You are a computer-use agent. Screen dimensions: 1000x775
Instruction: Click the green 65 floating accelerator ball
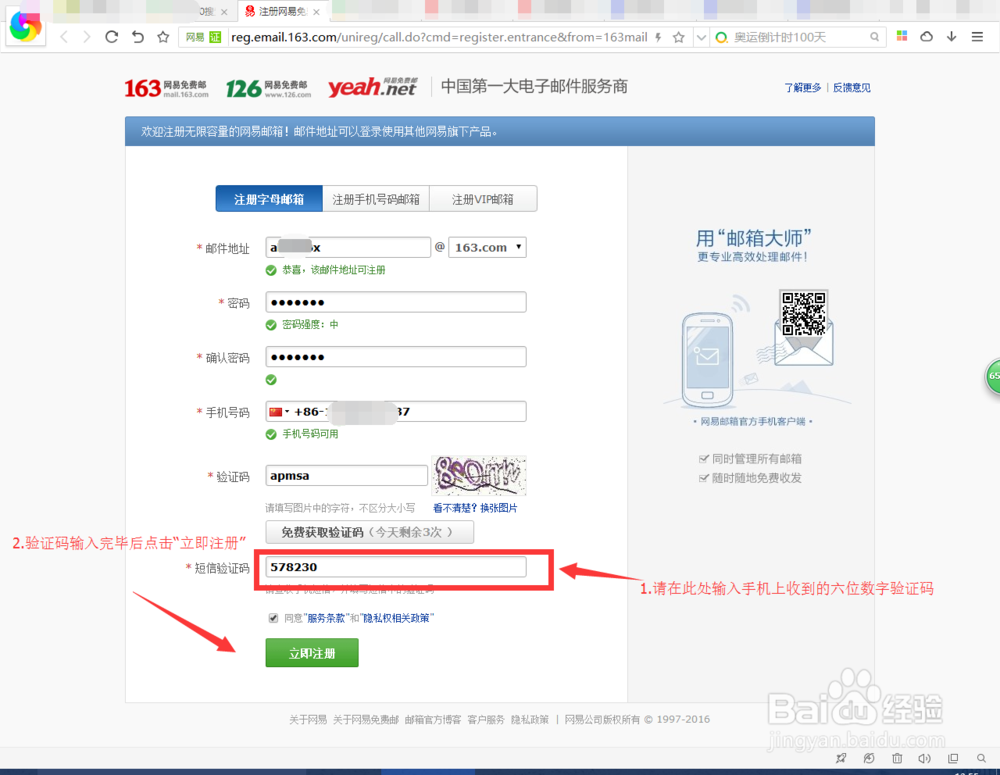point(993,376)
